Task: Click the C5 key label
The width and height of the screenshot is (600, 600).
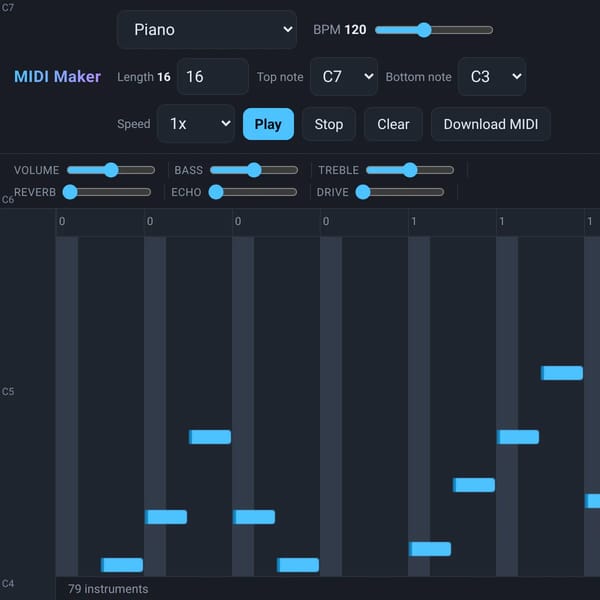Action: click(x=8, y=391)
